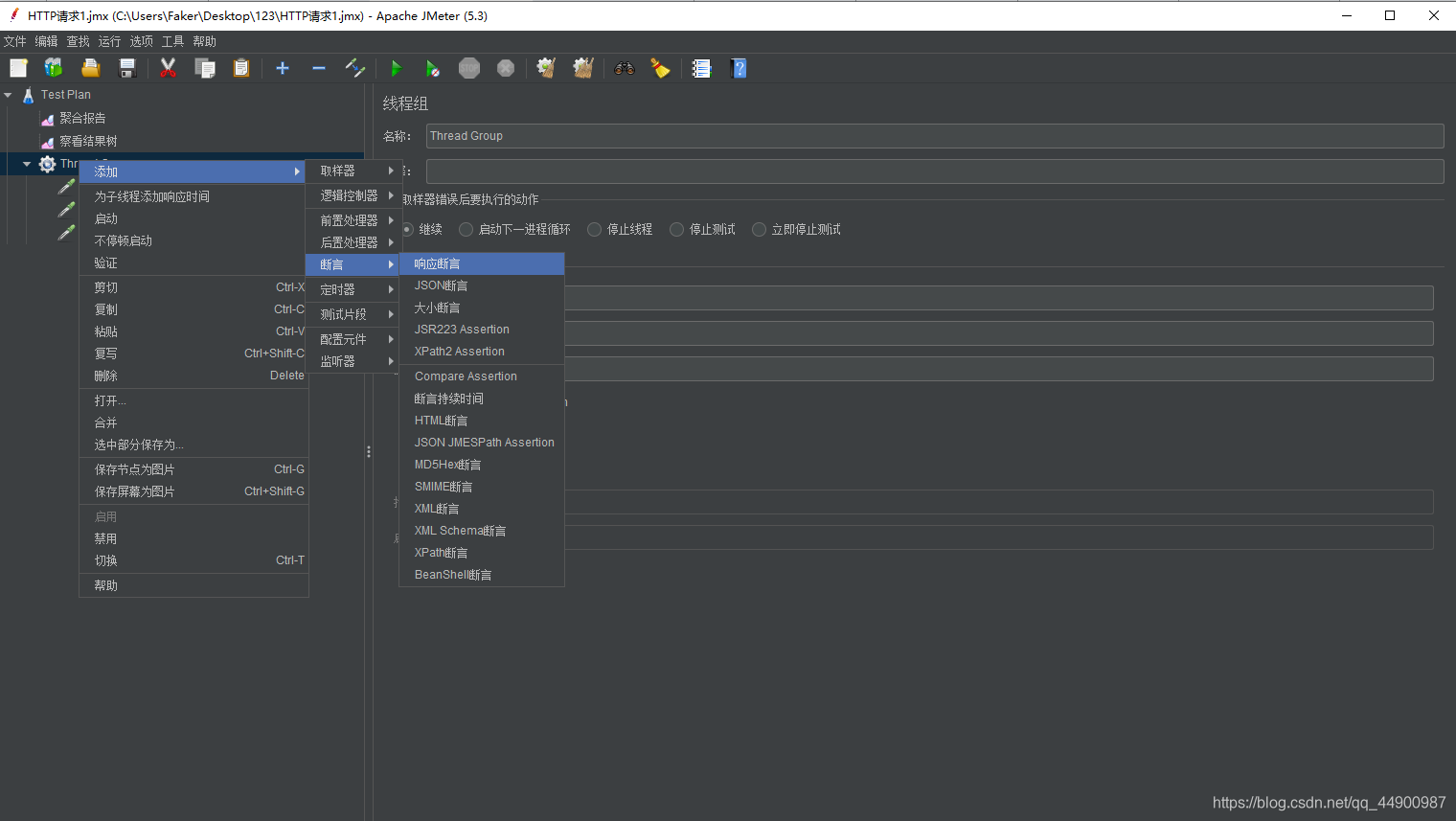The image size is (1456, 821).
Task: Collapse the Thread Group tree node
Action: tap(27, 164)
